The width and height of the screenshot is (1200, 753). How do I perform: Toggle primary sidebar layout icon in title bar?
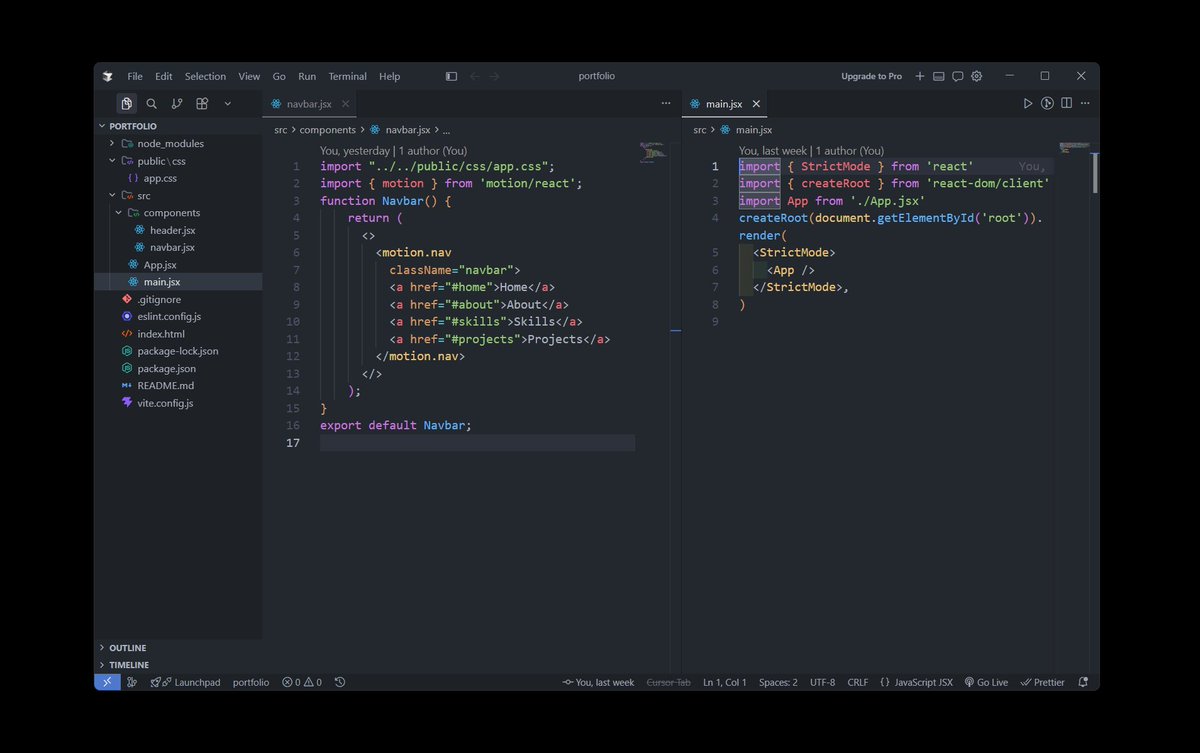[x=451, y=76]
